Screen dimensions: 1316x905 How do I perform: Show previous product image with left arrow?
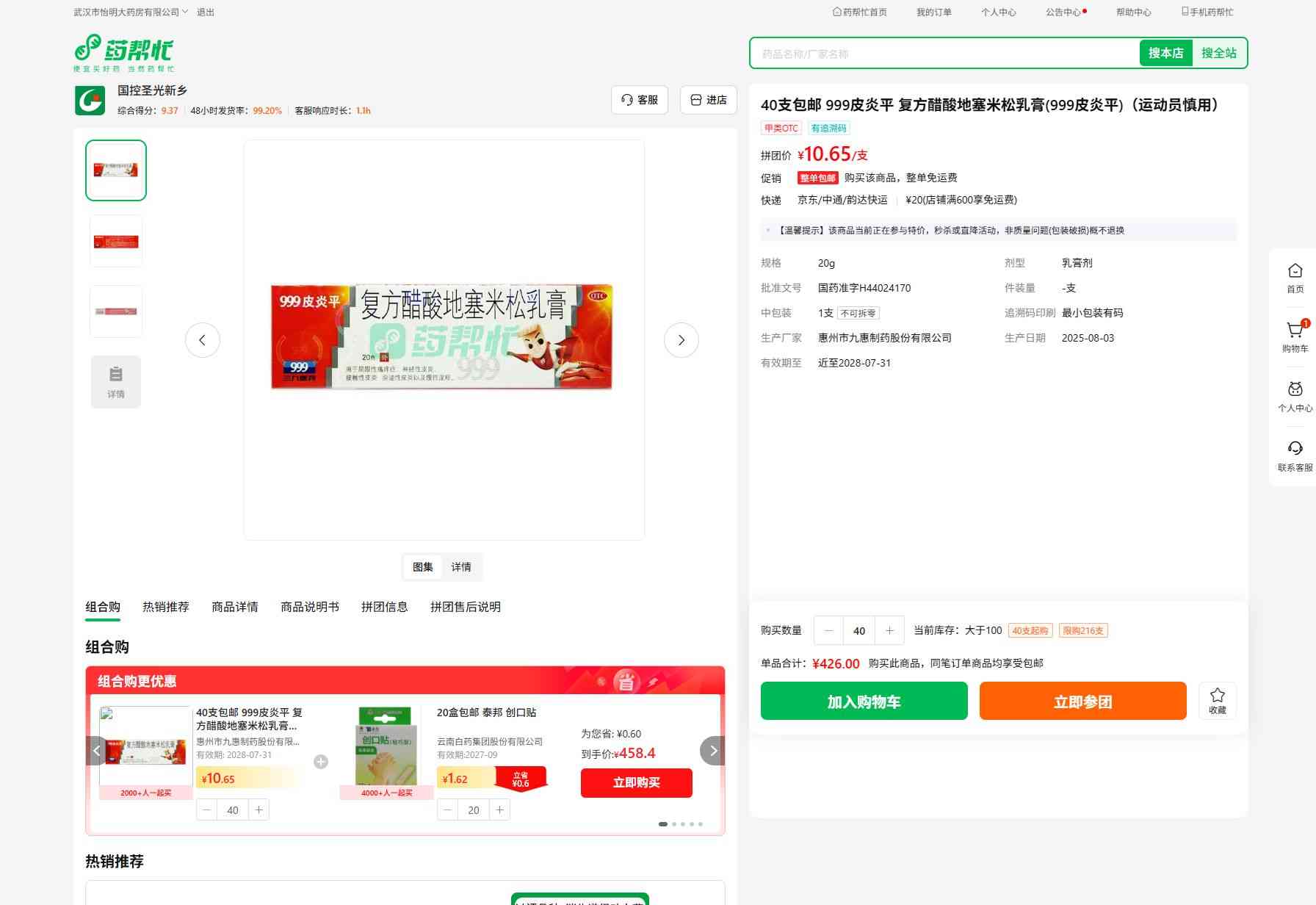point(203,340)
